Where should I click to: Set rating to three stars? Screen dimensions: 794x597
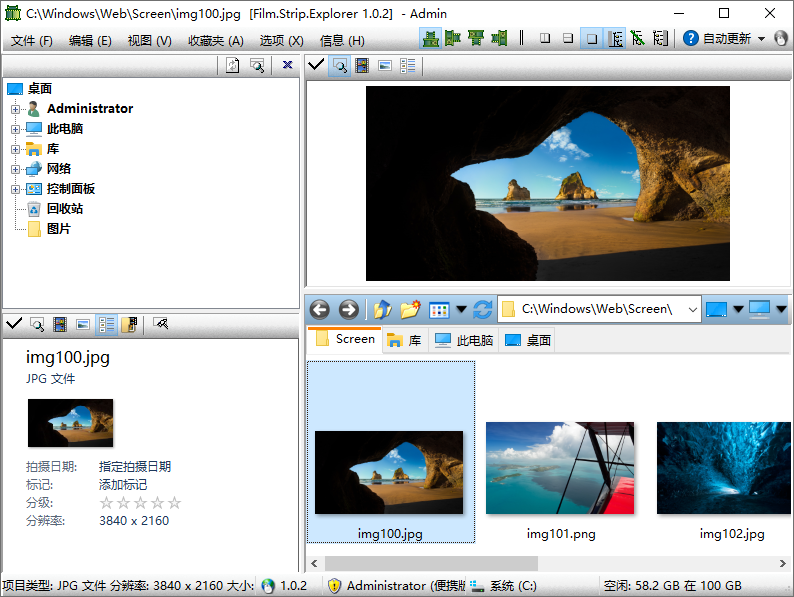click(140, 502)
